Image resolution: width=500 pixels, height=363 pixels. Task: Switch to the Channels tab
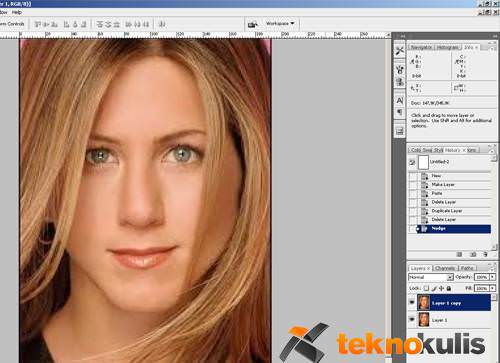coord(445,268)
